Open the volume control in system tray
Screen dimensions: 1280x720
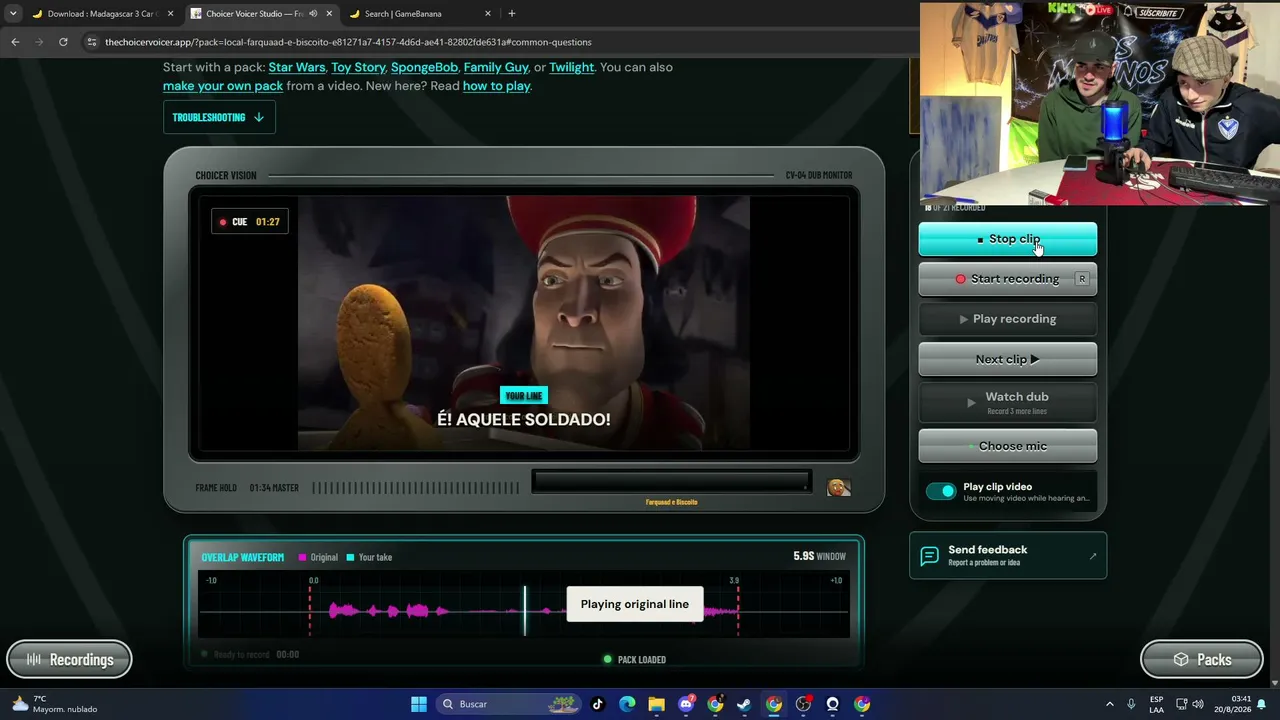pos(1198,704)
